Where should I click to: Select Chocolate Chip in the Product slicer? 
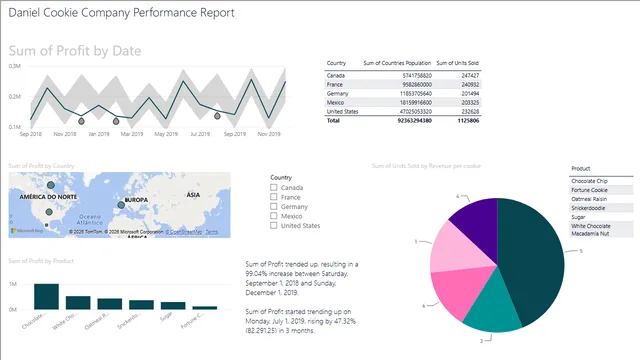click(x=601, y=181)
